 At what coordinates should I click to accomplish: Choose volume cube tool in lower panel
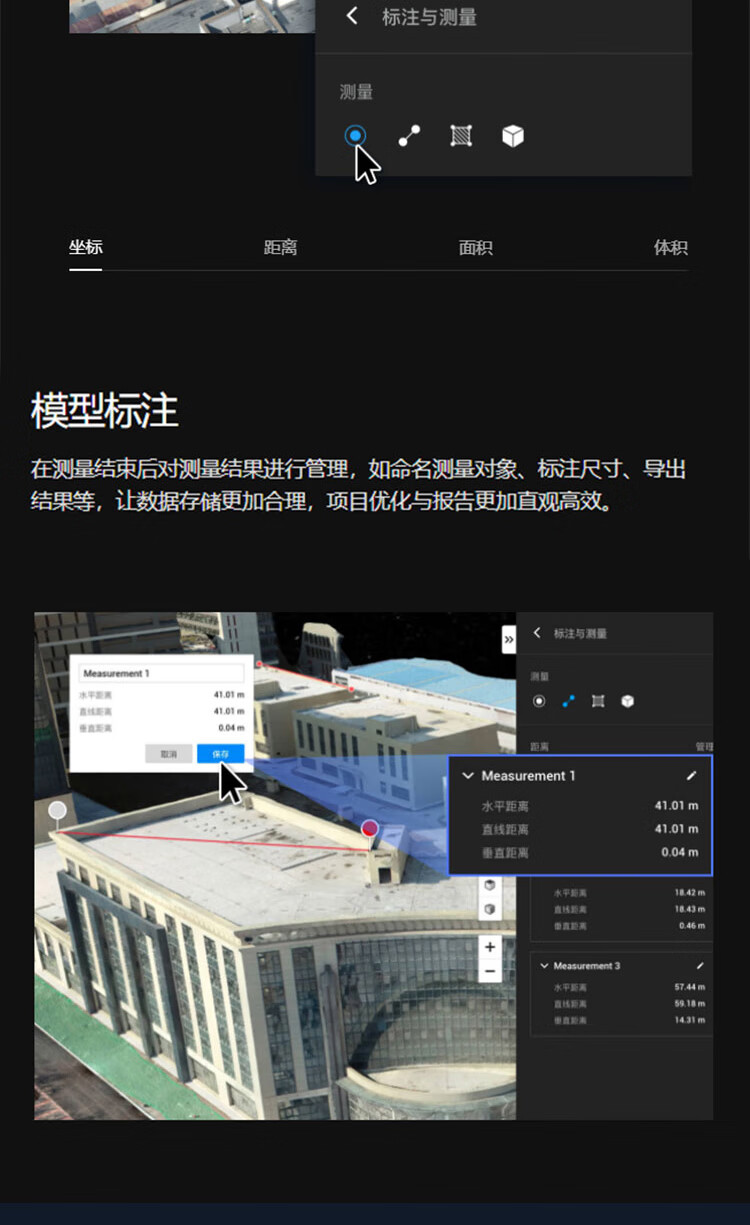pyautogui.click(x=627, y=701)
